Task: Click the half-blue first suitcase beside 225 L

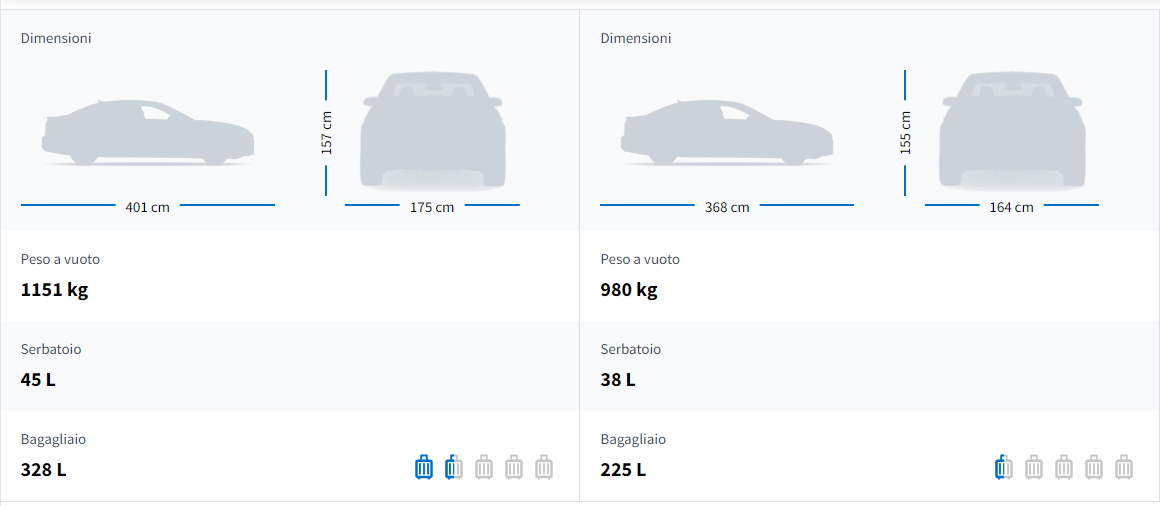Action: 1004,467
